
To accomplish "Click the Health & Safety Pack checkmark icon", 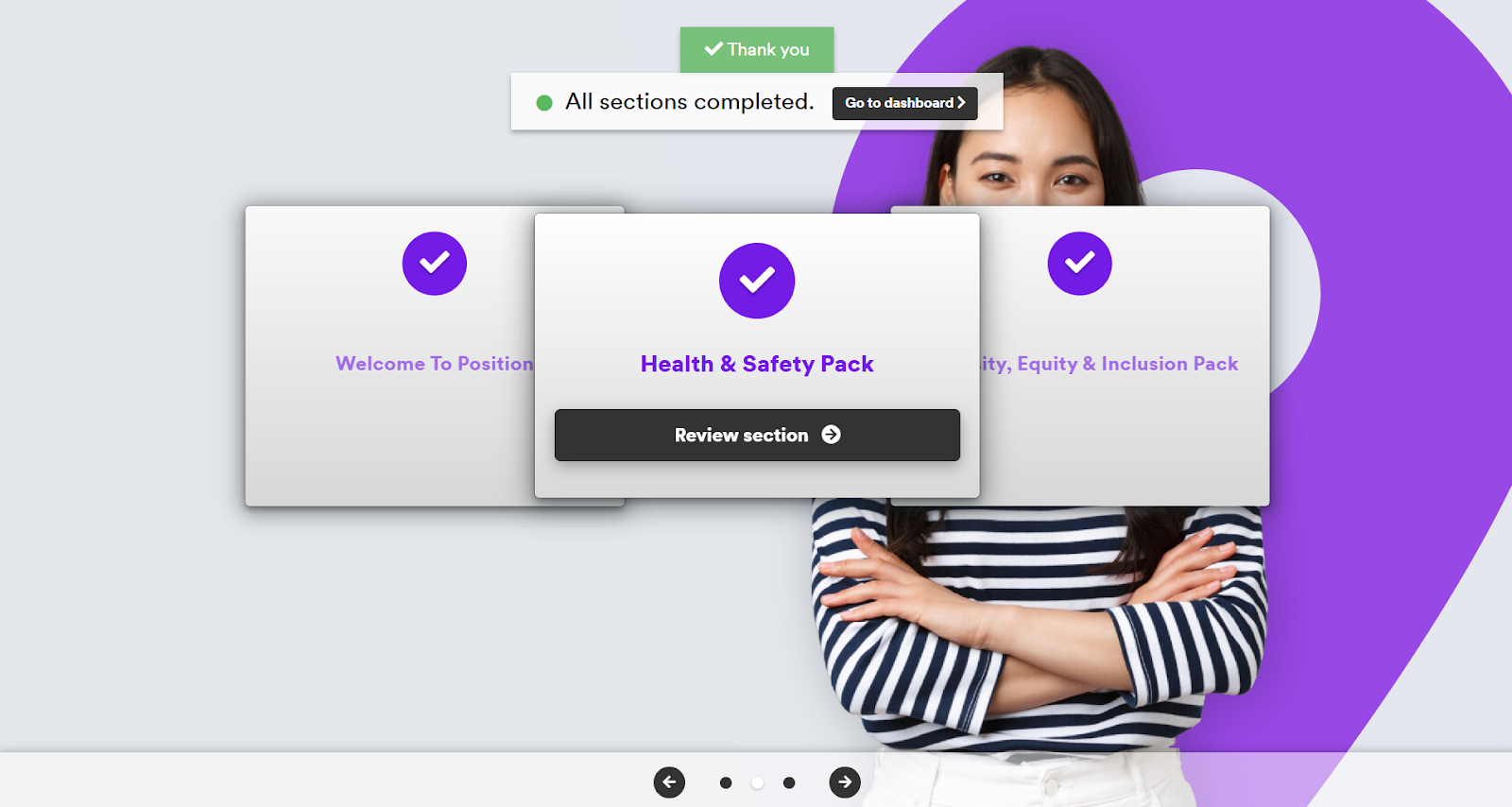I will [x=757, y=281].
